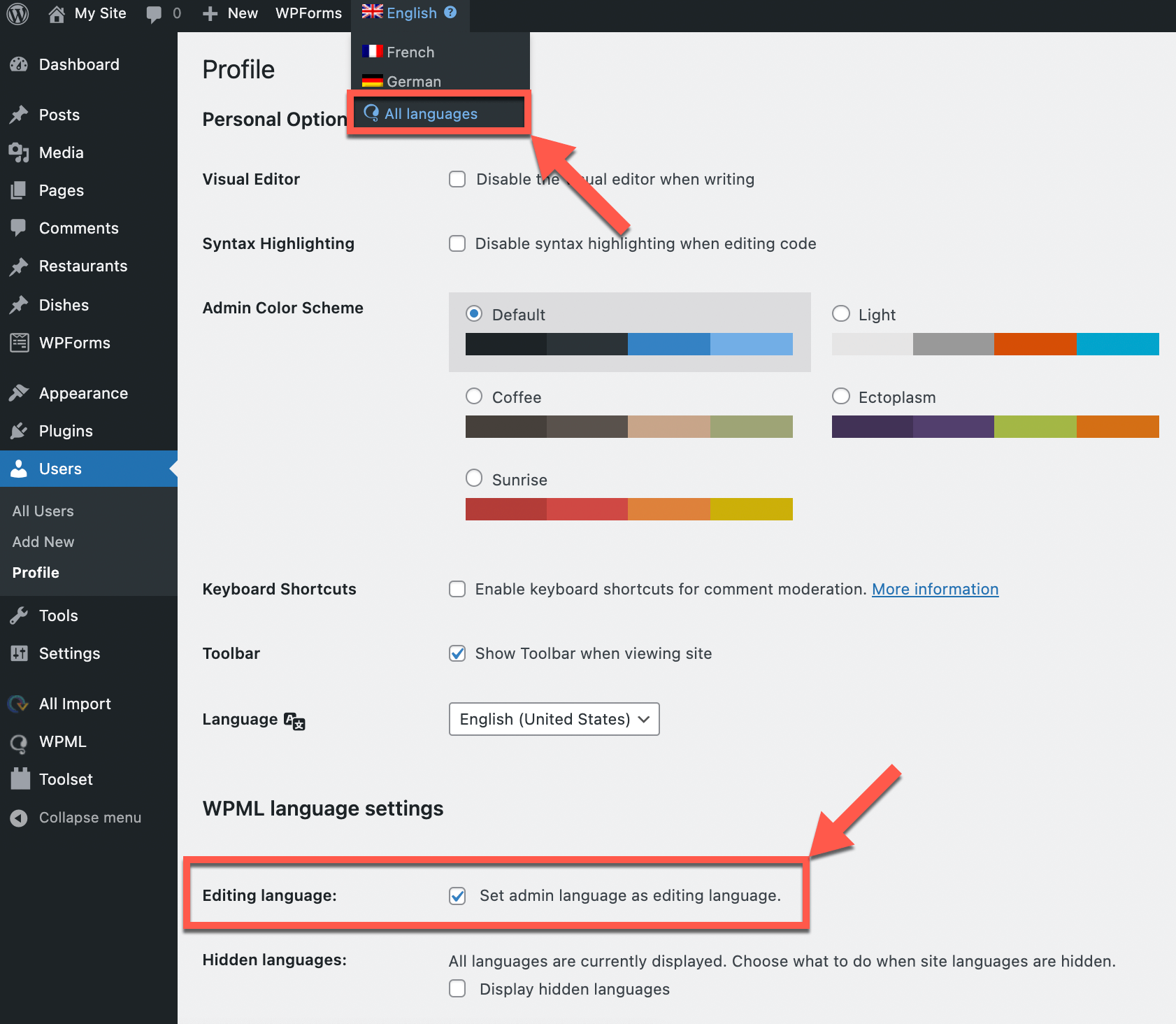Click the WPML help question mark icon

(451, 13)
